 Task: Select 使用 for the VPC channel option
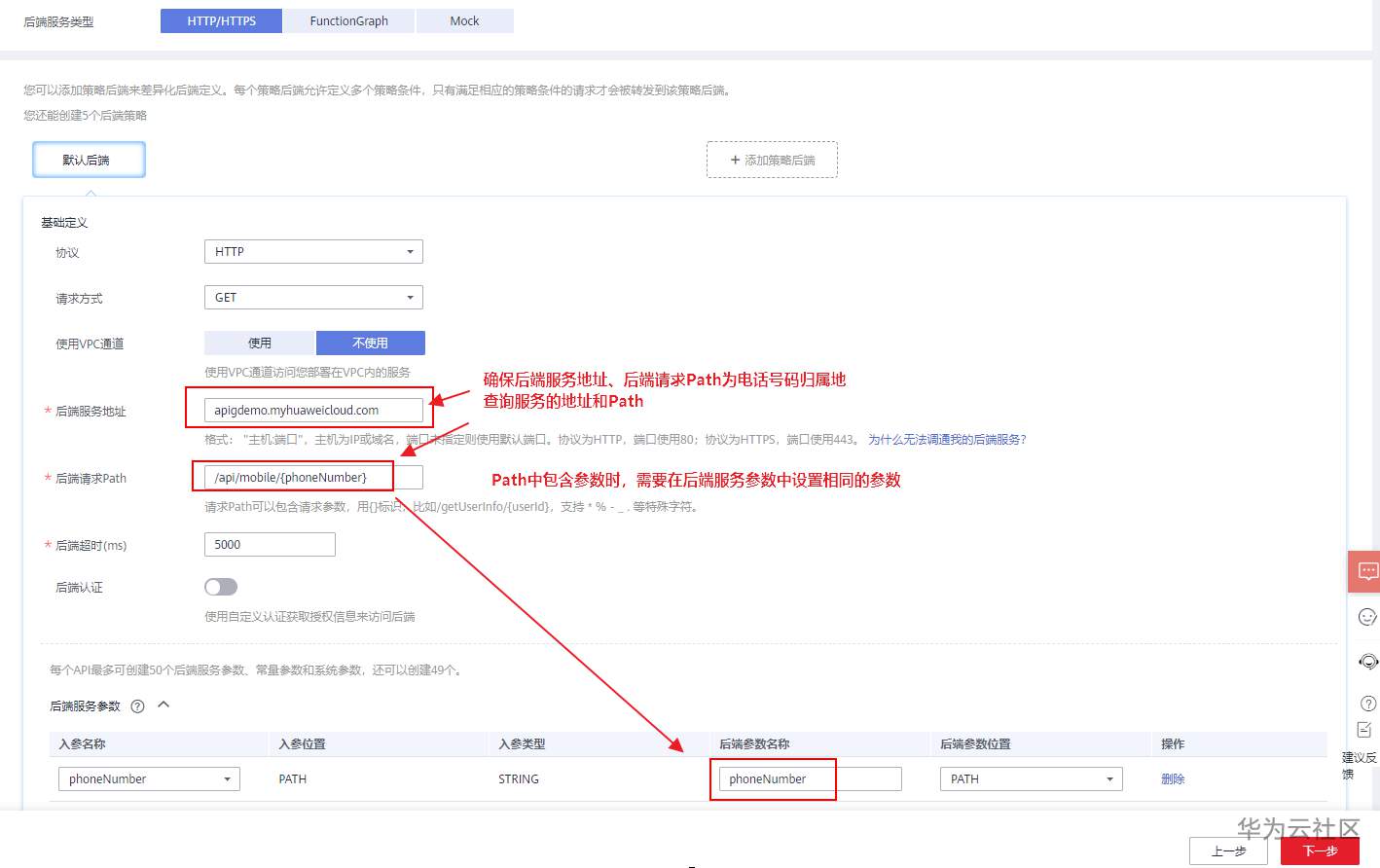tap(259, 343)
